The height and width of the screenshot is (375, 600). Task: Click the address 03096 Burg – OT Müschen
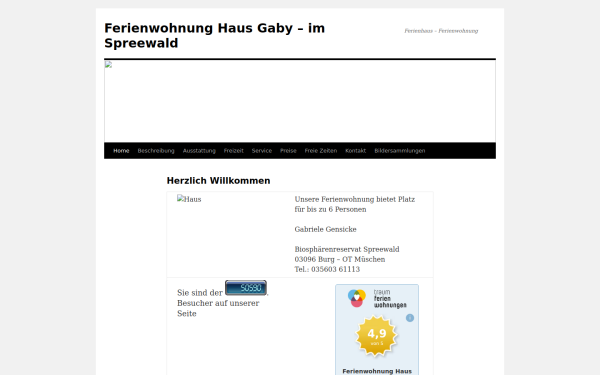pyautogui.click(x=340, y=259)
